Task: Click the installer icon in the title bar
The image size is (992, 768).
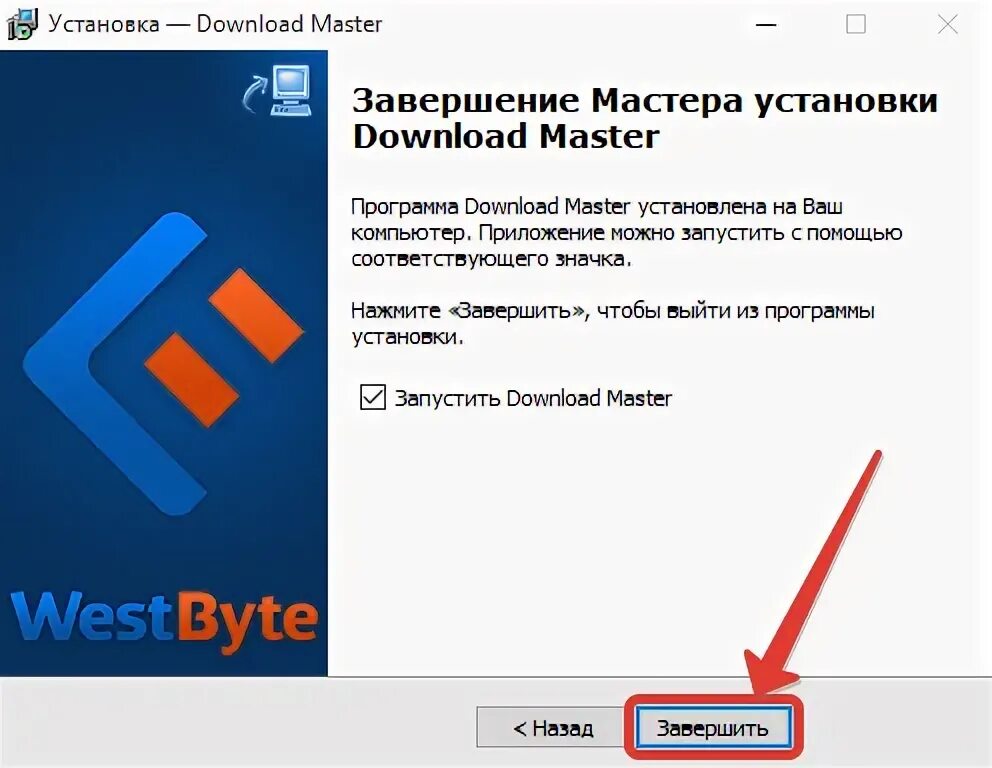Action: pyautogui.click(x=21, y=25)
